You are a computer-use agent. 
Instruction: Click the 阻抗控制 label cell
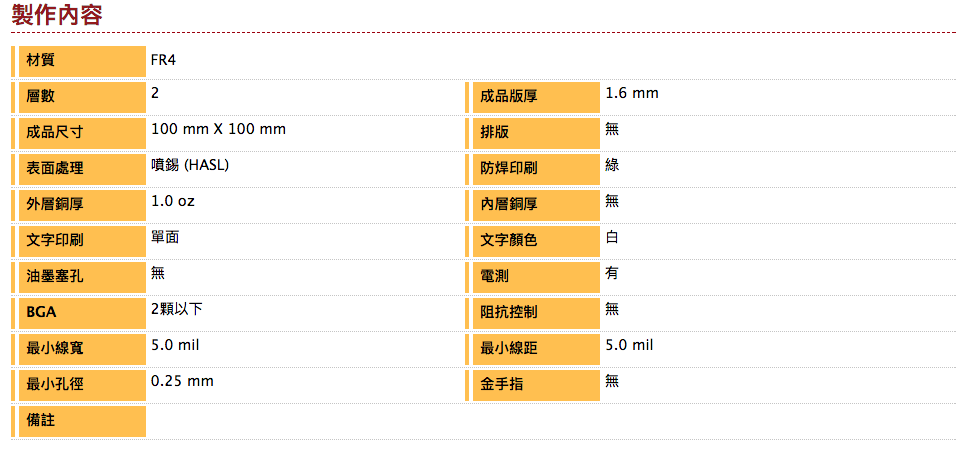tap(535, 313)
